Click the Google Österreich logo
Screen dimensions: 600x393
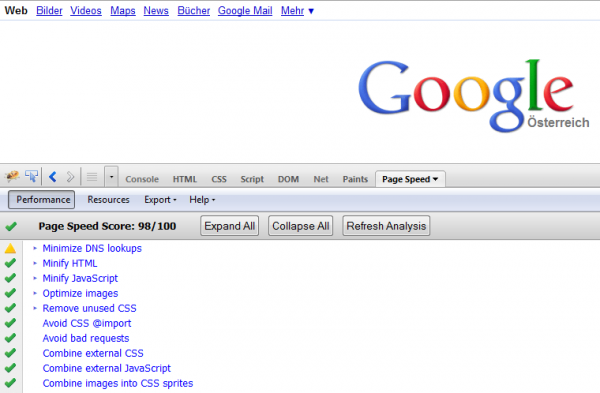pyautogui.click(x=473, y=96)
